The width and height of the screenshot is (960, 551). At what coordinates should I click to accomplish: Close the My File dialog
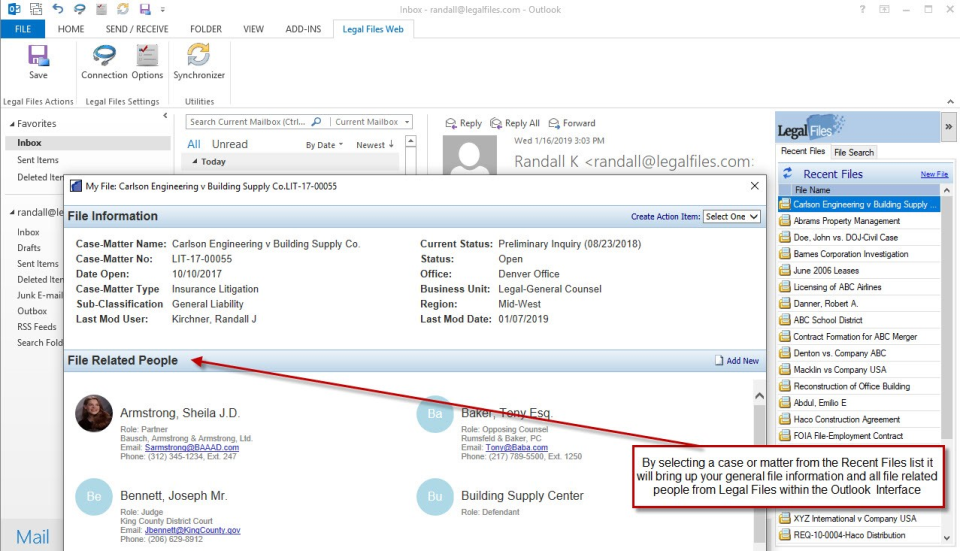(754, 186)
